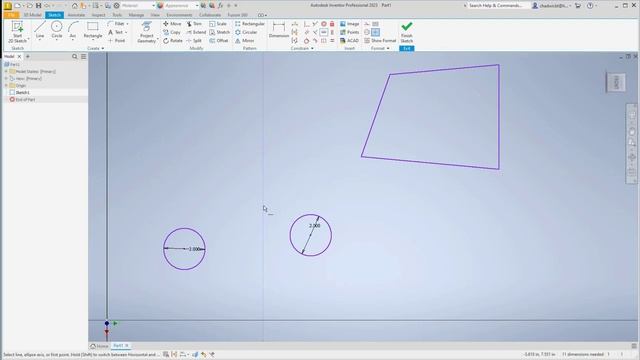This screenshot has width=640, height=360.
Task: Click Insert ACAD
Action: (x=349, y=41)
